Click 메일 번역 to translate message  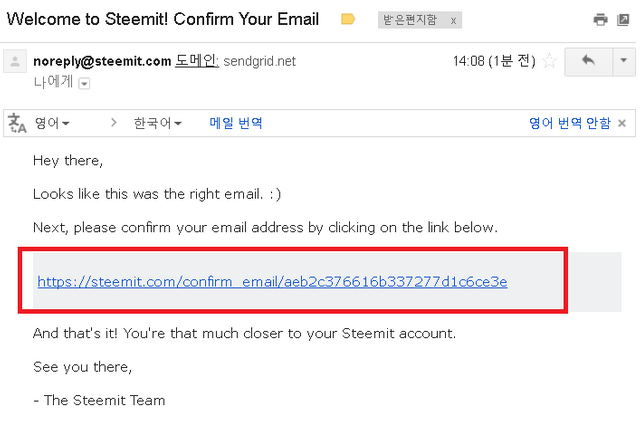[236, 123]
